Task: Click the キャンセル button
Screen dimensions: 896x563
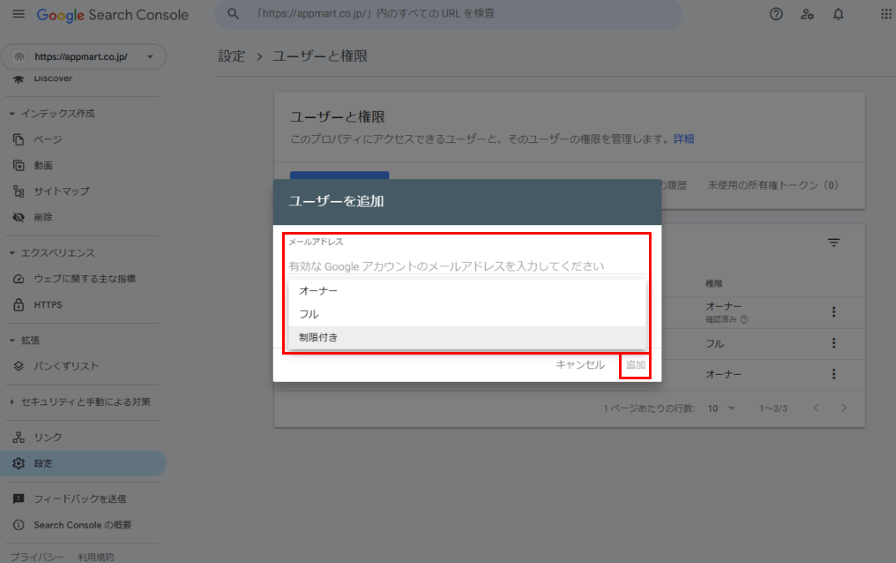Action: (580, 365)
